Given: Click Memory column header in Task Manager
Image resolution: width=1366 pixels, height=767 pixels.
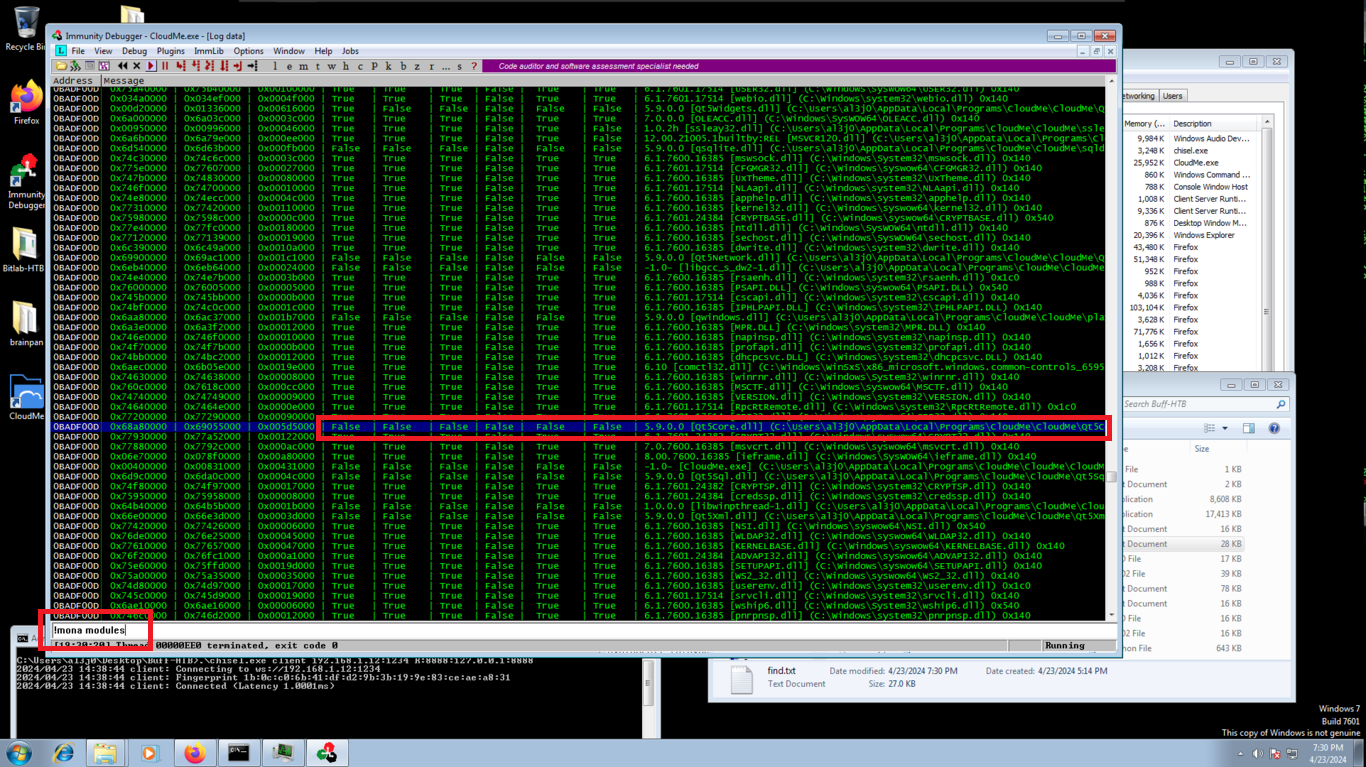Looking at the screenshot, I should tap(1144, 124).
